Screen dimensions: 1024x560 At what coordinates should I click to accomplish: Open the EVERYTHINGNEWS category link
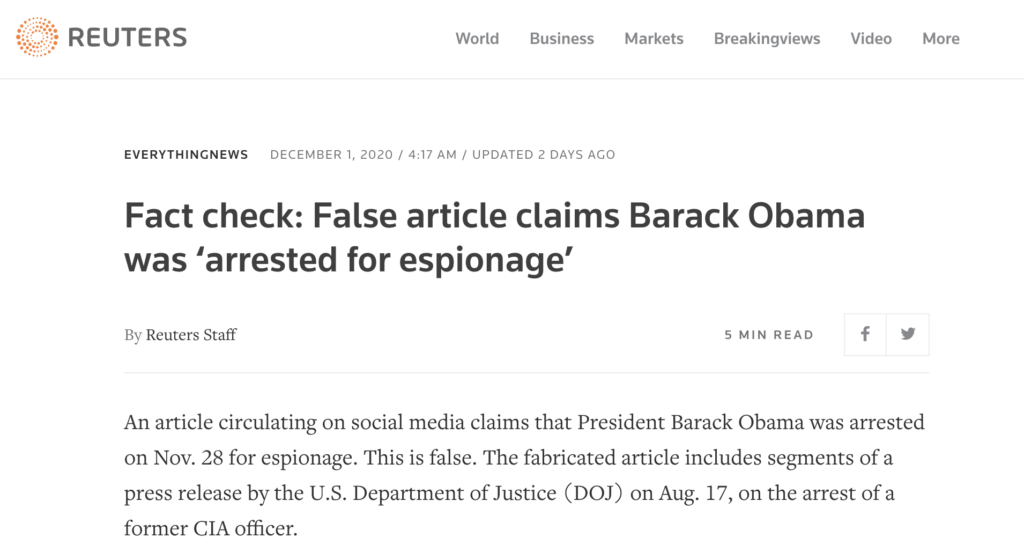[x=186, y=155]
